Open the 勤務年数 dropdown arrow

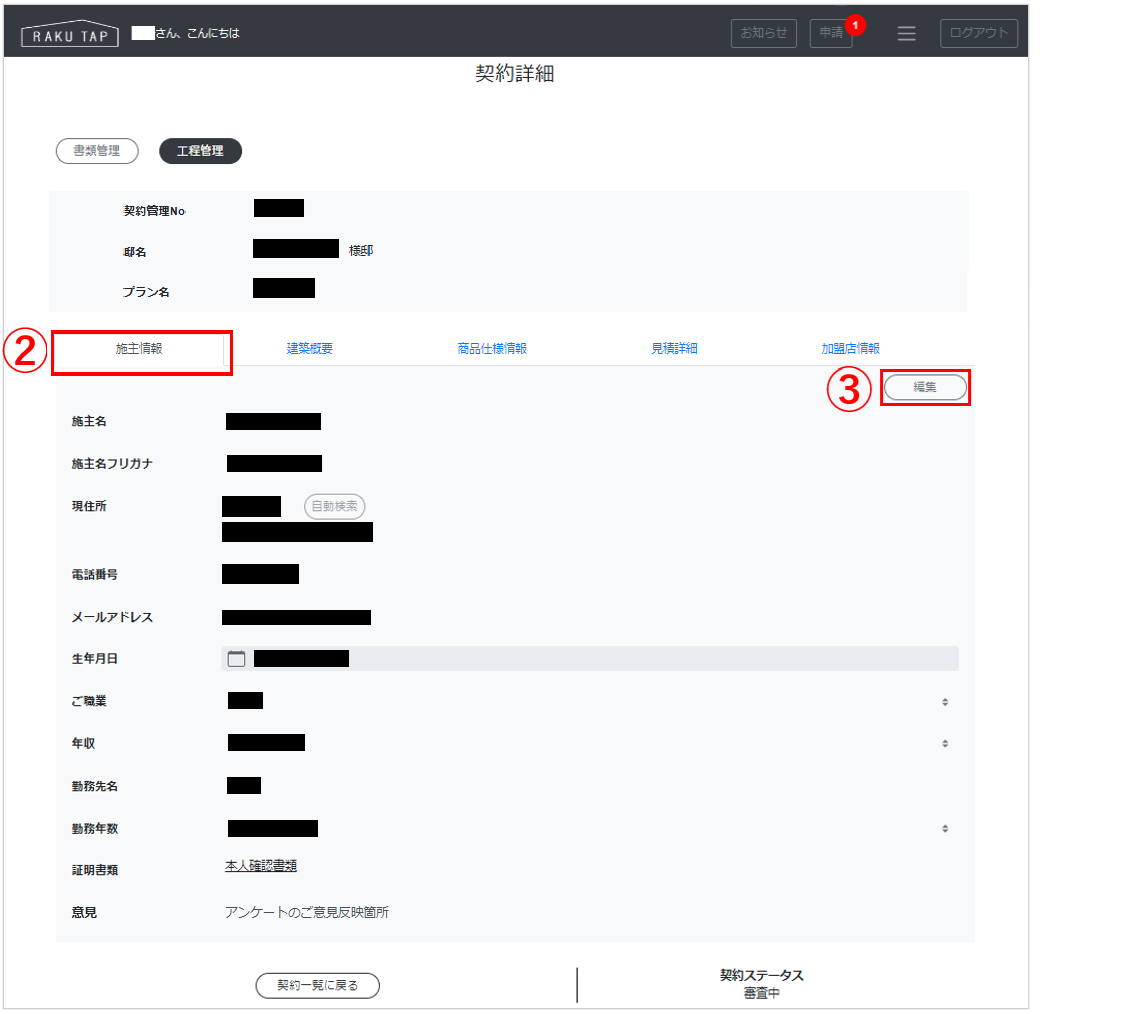(x=945, y=828)
